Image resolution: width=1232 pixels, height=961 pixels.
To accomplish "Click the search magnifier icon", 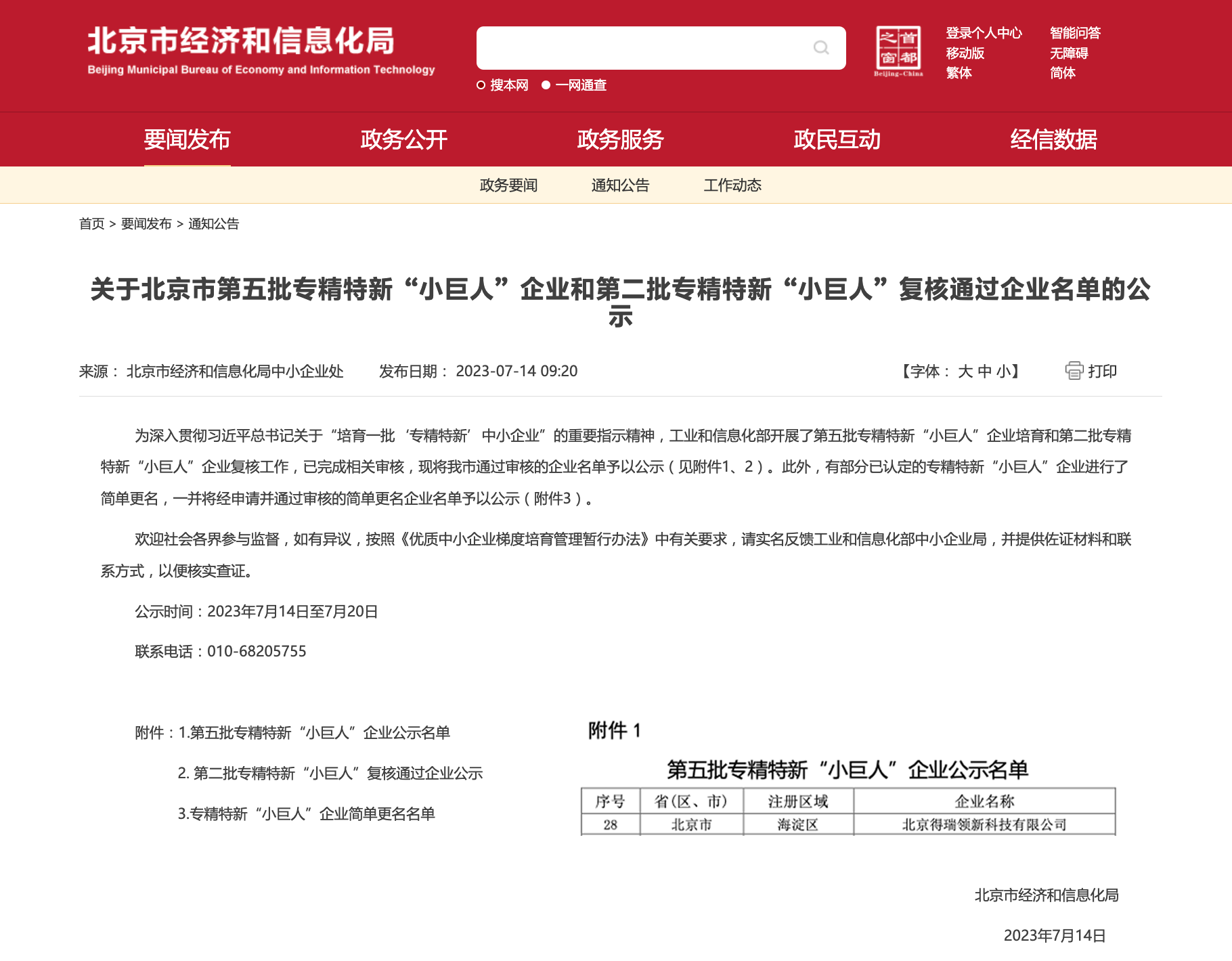I will [x=820, y=47].
